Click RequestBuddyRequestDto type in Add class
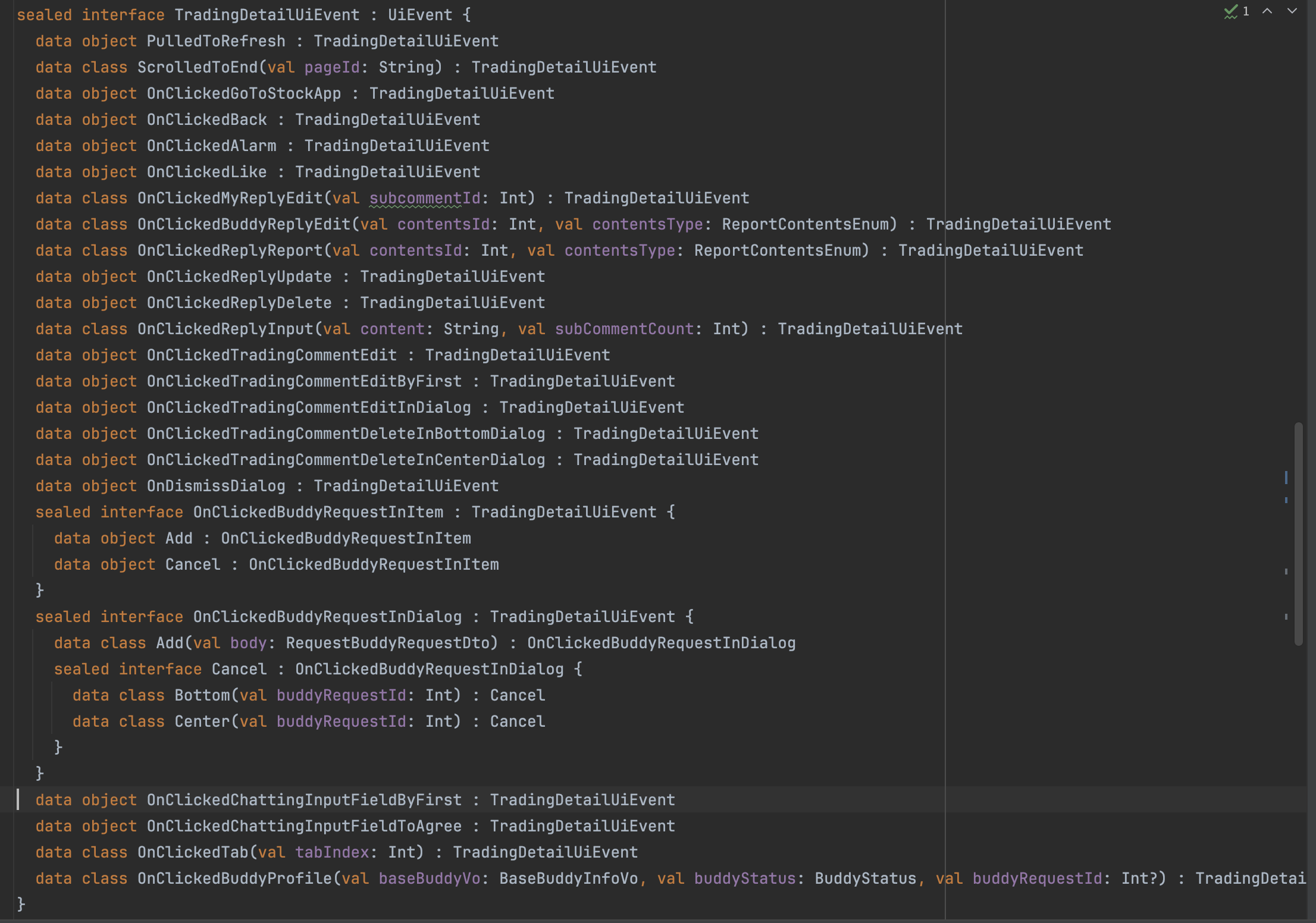The height and width of the screenshot is (923, 1316). coord(387,643)
